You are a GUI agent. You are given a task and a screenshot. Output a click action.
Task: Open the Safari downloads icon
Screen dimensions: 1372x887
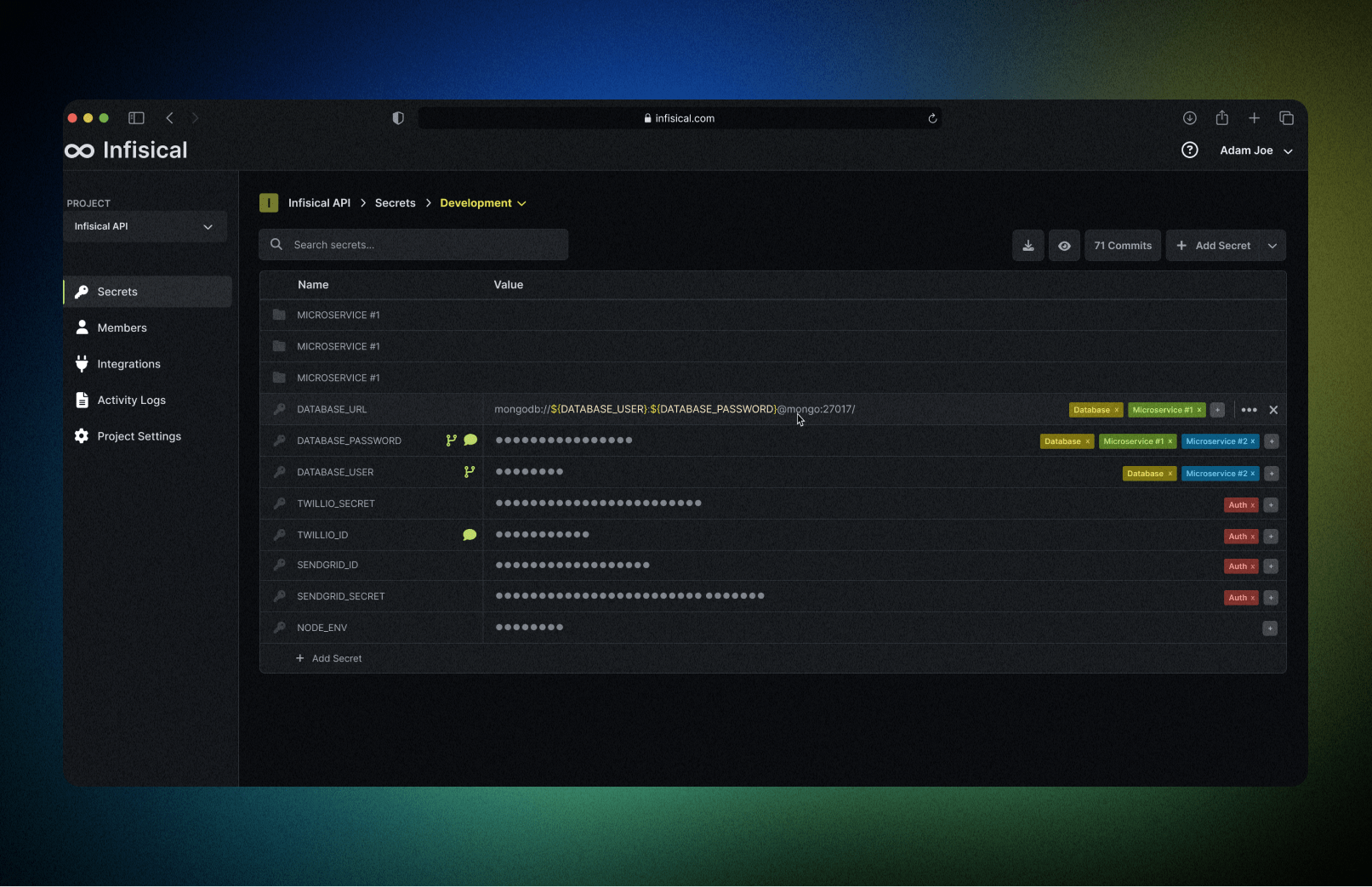1189,118
